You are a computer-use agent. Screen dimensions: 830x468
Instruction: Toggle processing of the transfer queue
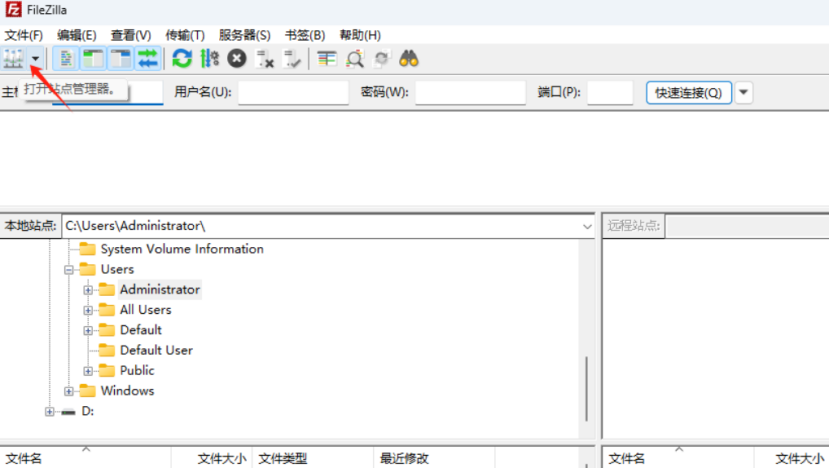[x=210, y=59]
